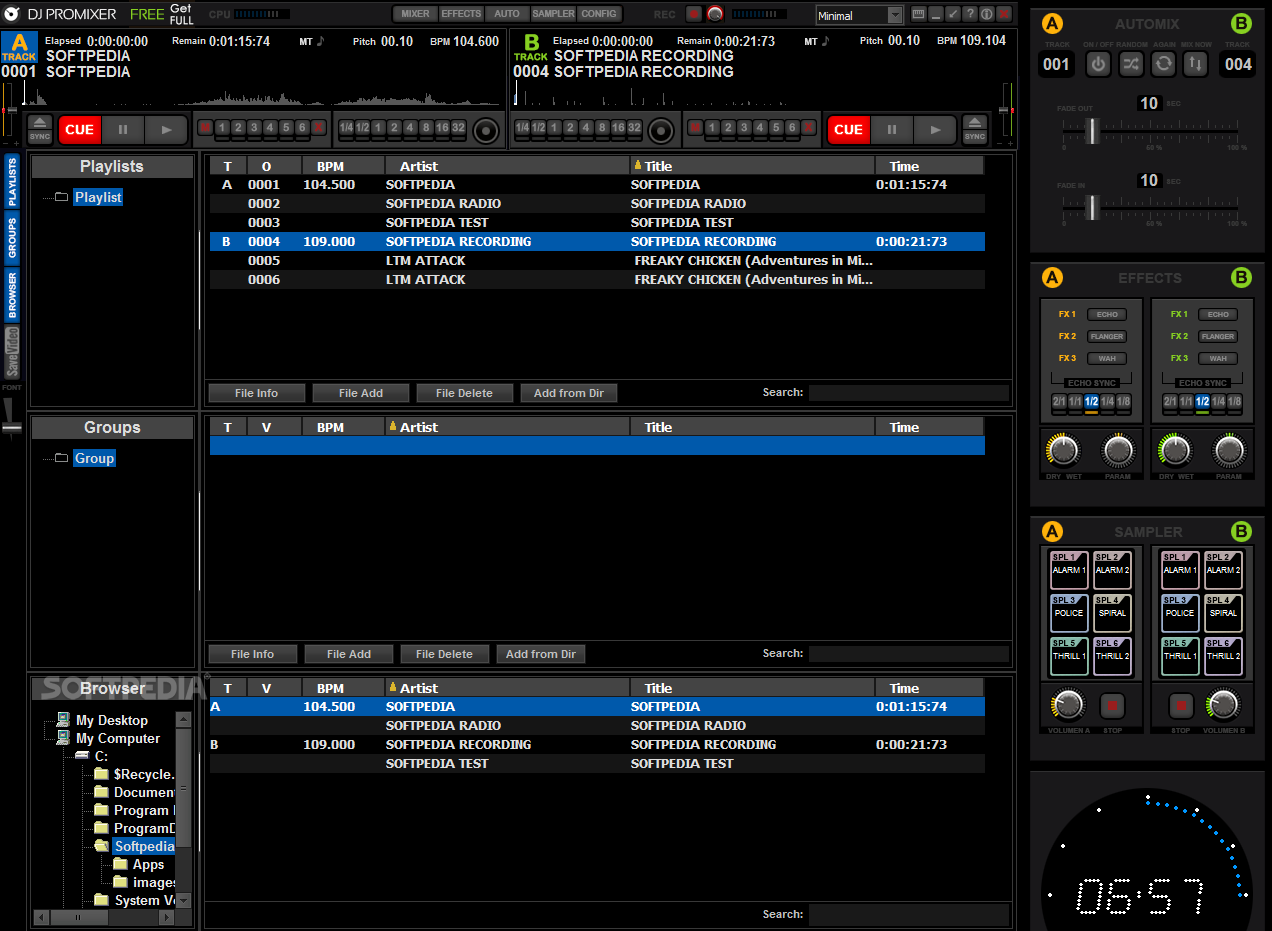Open the info icon in title bar
The image size is (1272, 931).
coord(987,14)
